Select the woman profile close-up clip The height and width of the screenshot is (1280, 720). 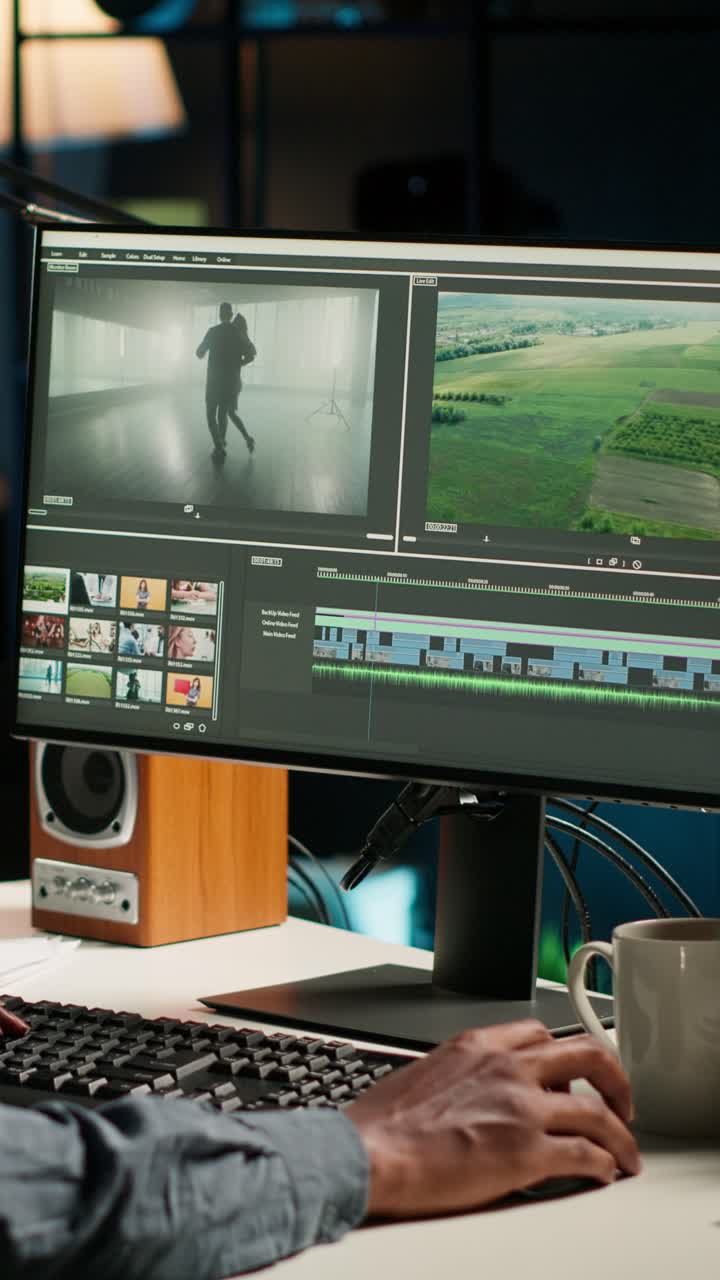pyautogui.click(x=191, y=643)
